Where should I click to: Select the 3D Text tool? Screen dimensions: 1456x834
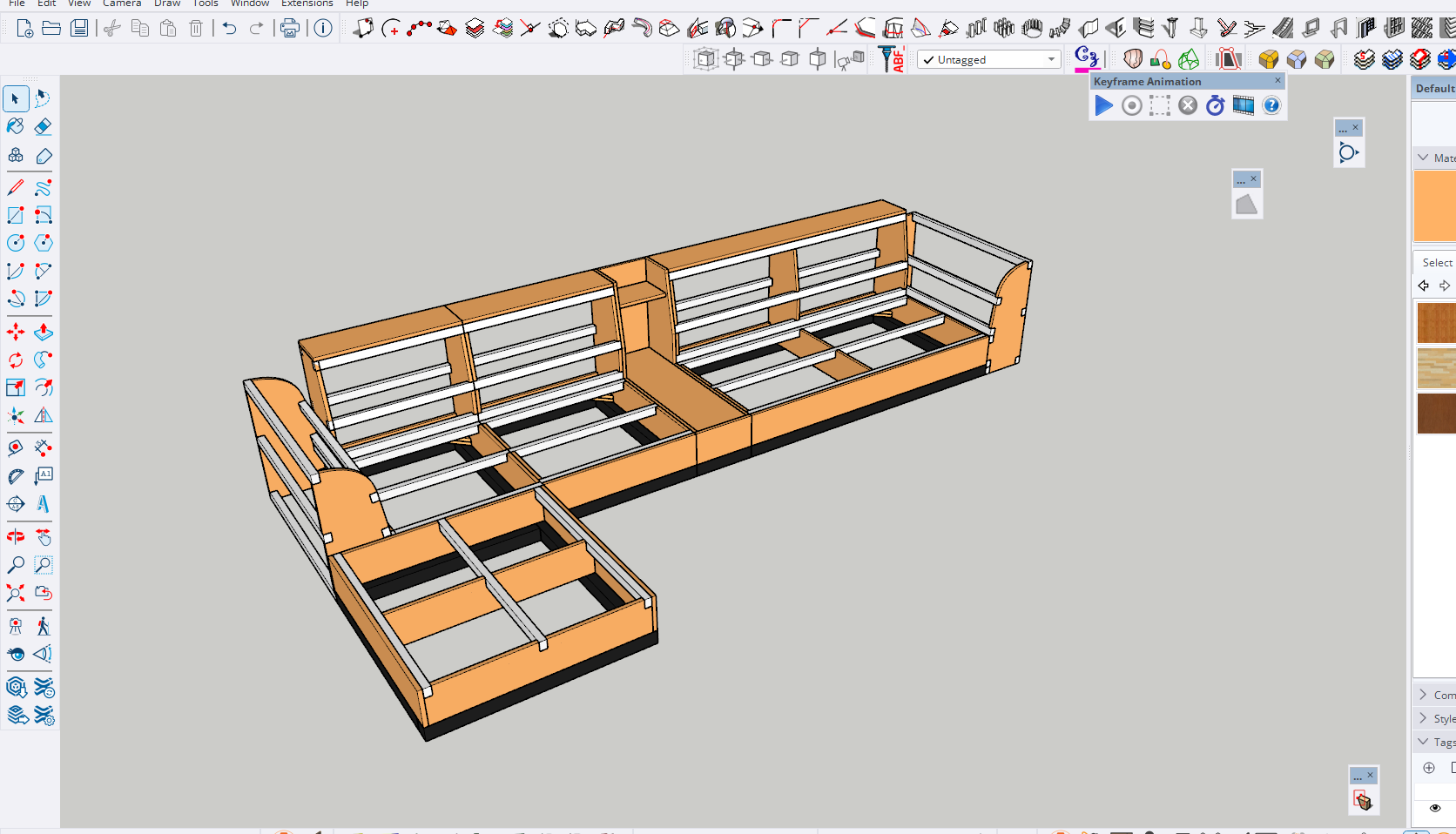[x=43, y=504]
